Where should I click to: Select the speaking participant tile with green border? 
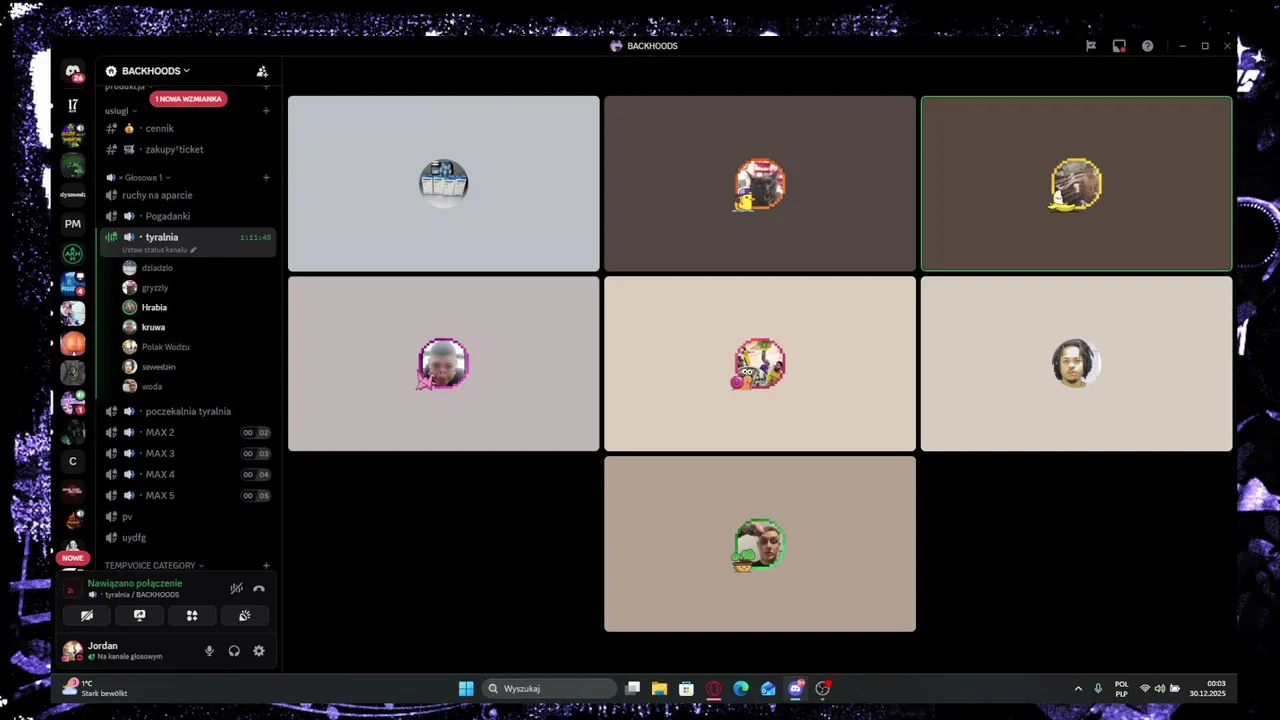[x=1076, y=184]
